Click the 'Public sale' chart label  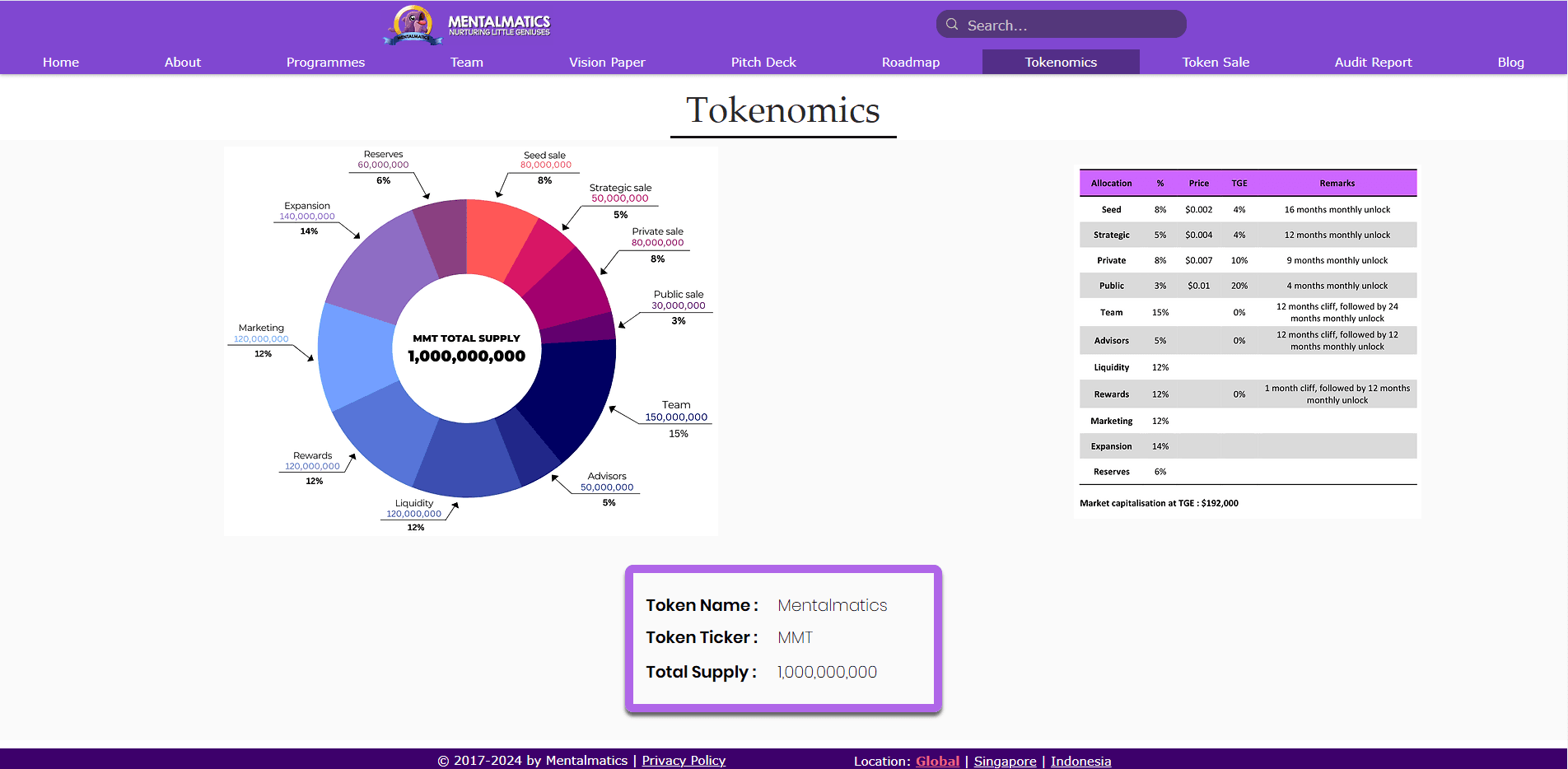point(679,294)
